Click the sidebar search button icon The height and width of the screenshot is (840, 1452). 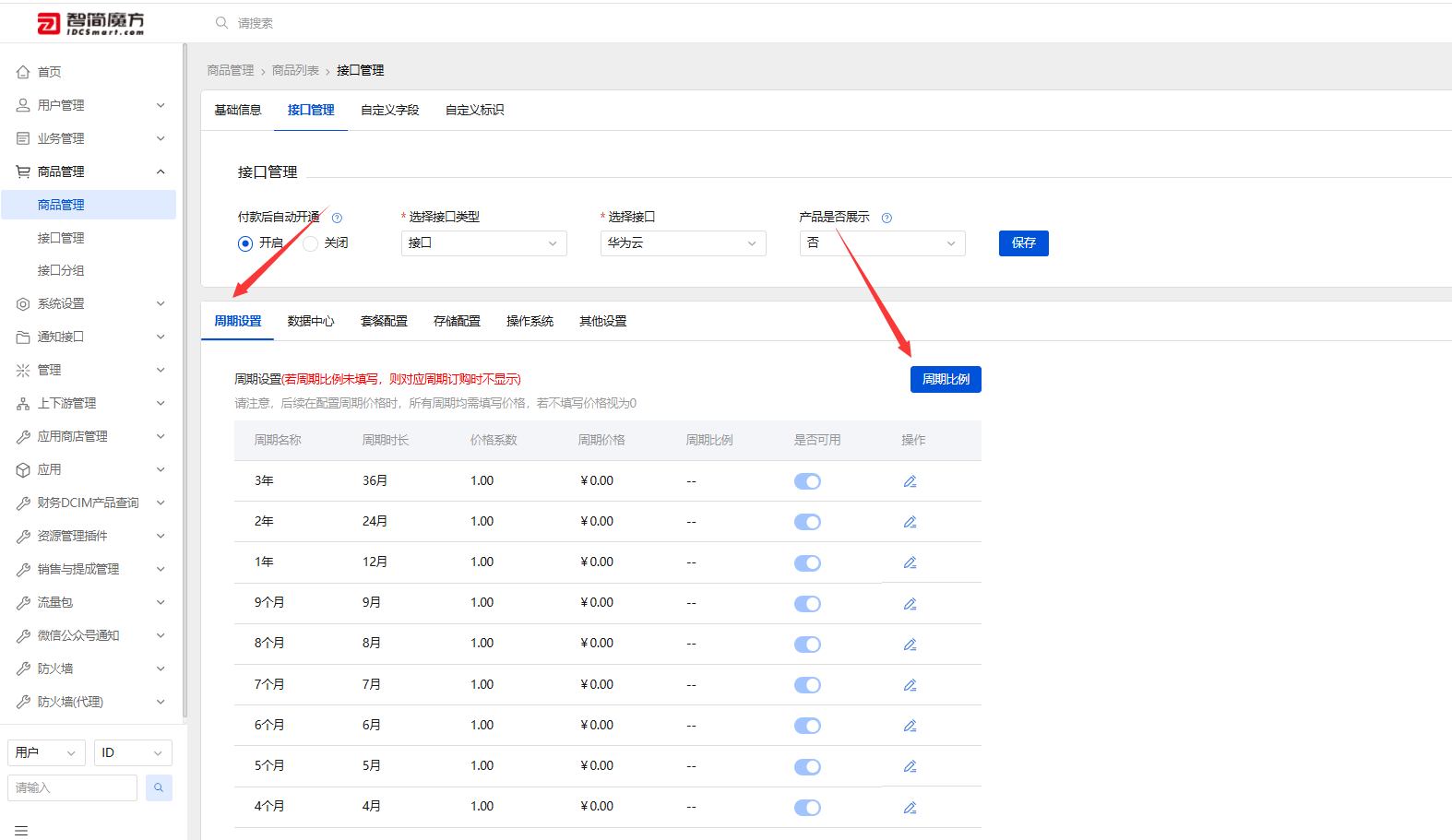[159, 787]
